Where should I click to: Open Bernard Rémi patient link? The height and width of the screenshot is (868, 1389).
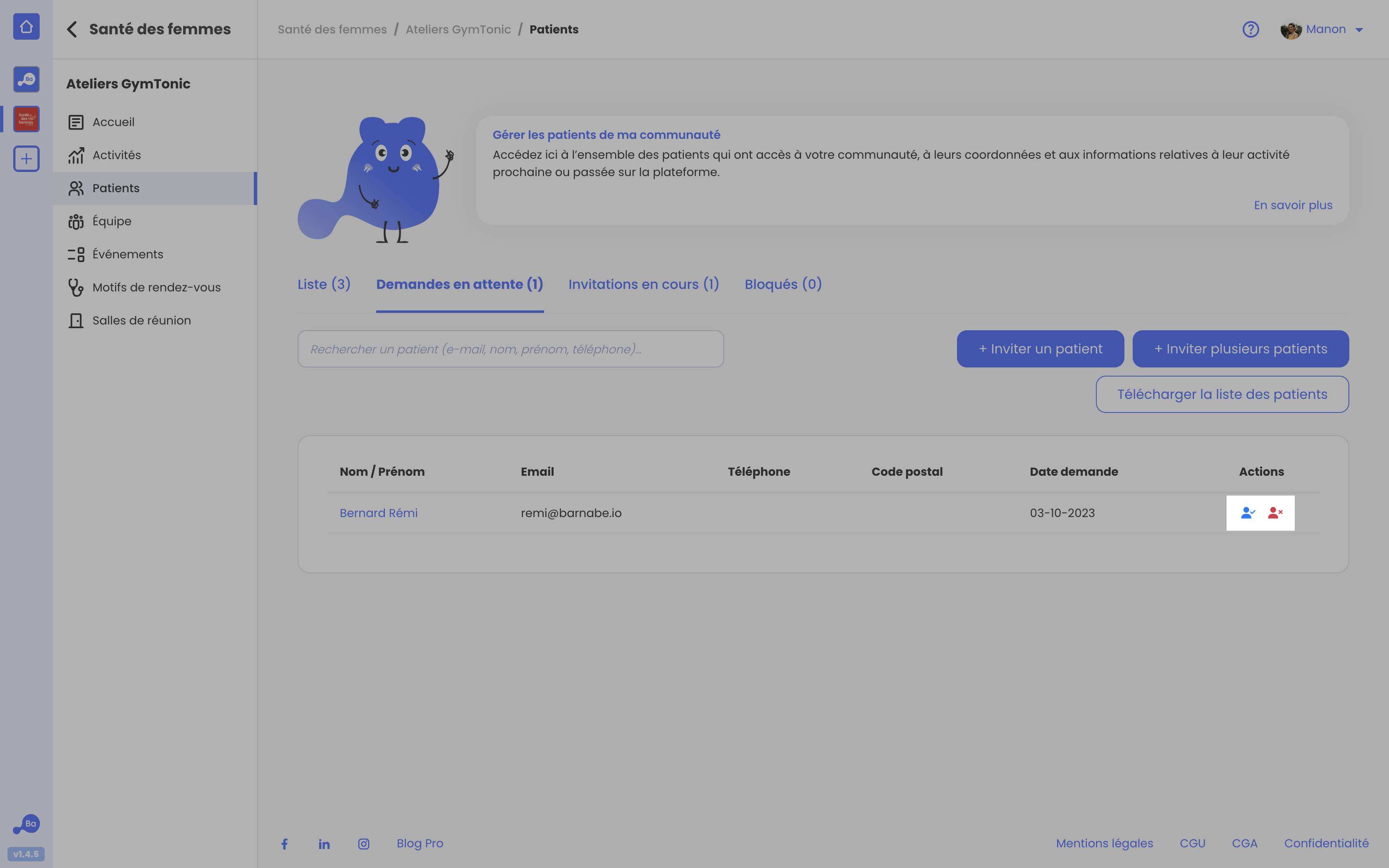(378, 513)
